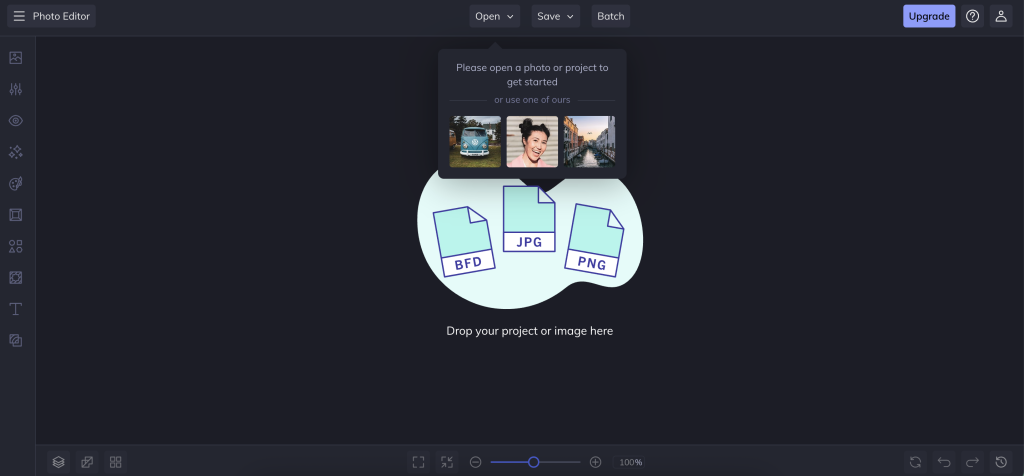Choose the vintage van sample photo
The image size is (1024, 476).
475,142
